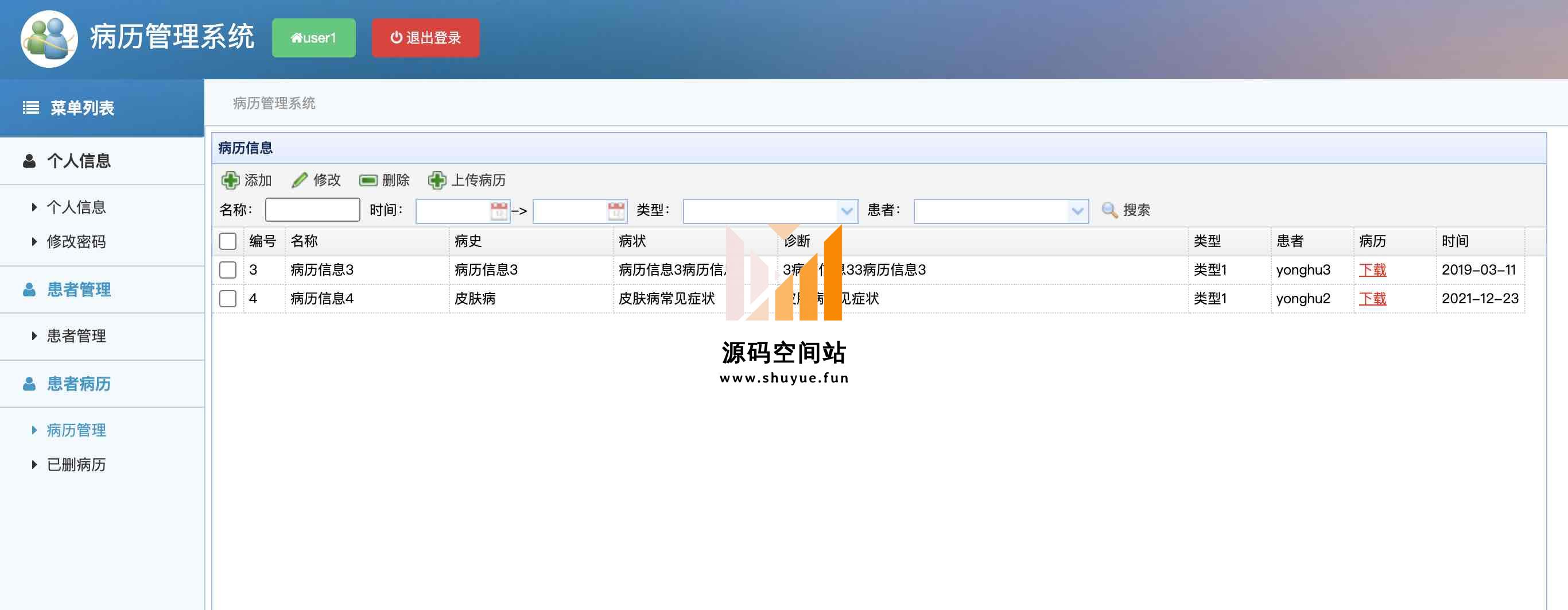Image resolution: width=1568 pixels, height=610 pixels.
Task: Click the system logo in the header
Action: click(x=49, y=38)
